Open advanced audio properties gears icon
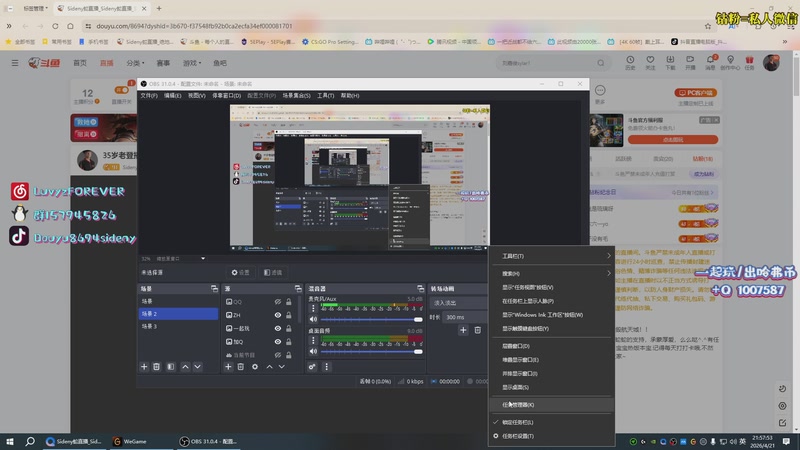Viewport: 800px width, 450px height. click(312, 367)
